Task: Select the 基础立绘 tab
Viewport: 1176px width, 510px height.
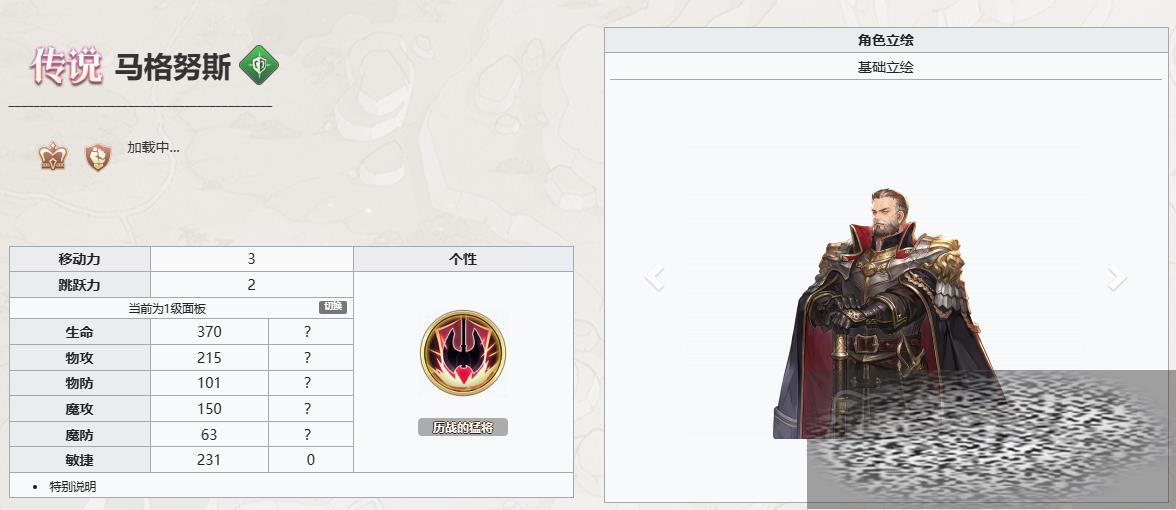Action: (x=886, y=68)
